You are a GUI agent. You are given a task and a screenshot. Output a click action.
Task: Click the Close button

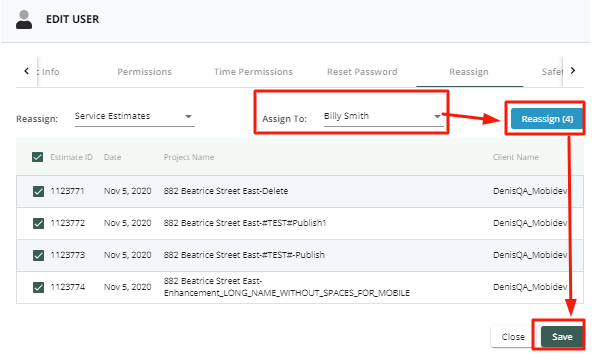pos(513,337)
